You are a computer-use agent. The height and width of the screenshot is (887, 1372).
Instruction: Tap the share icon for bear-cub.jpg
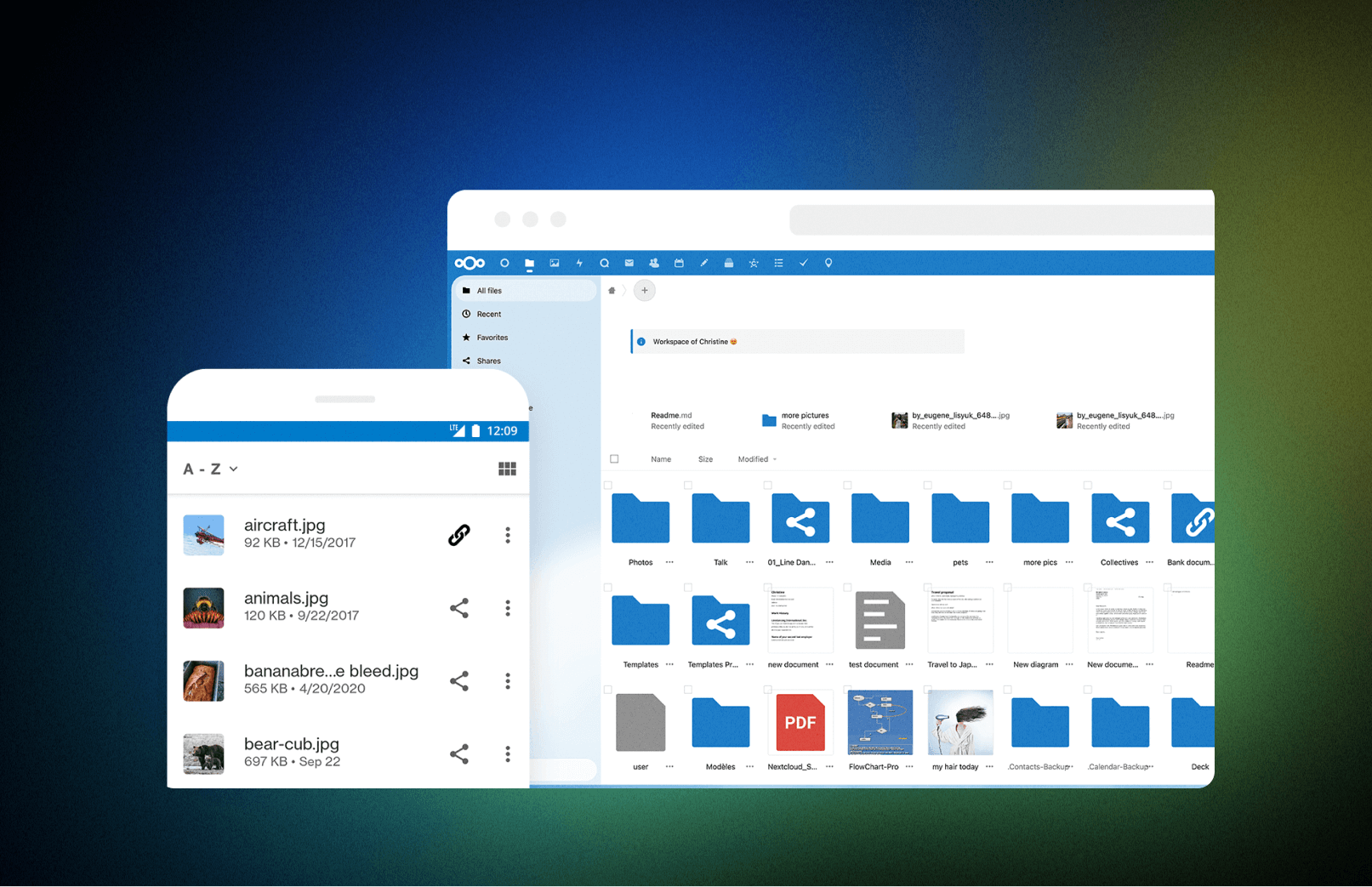pyautogui.click(x=459, y=754)
